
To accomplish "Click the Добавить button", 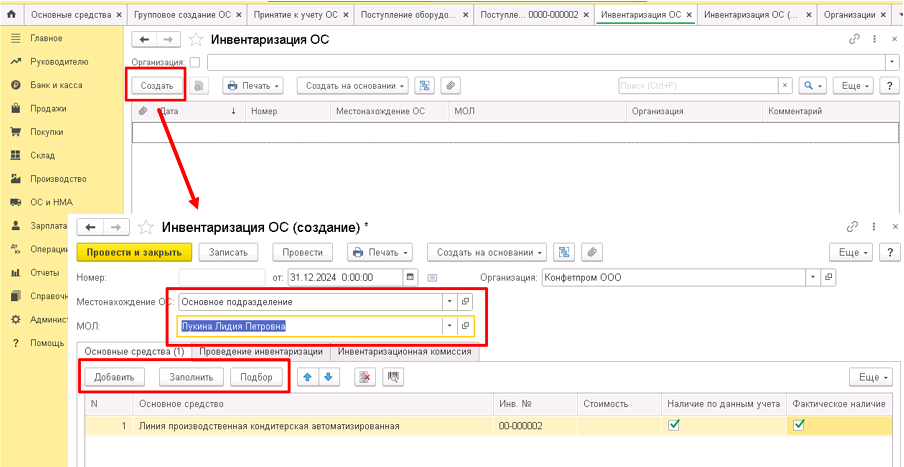I will click(114, 377).
